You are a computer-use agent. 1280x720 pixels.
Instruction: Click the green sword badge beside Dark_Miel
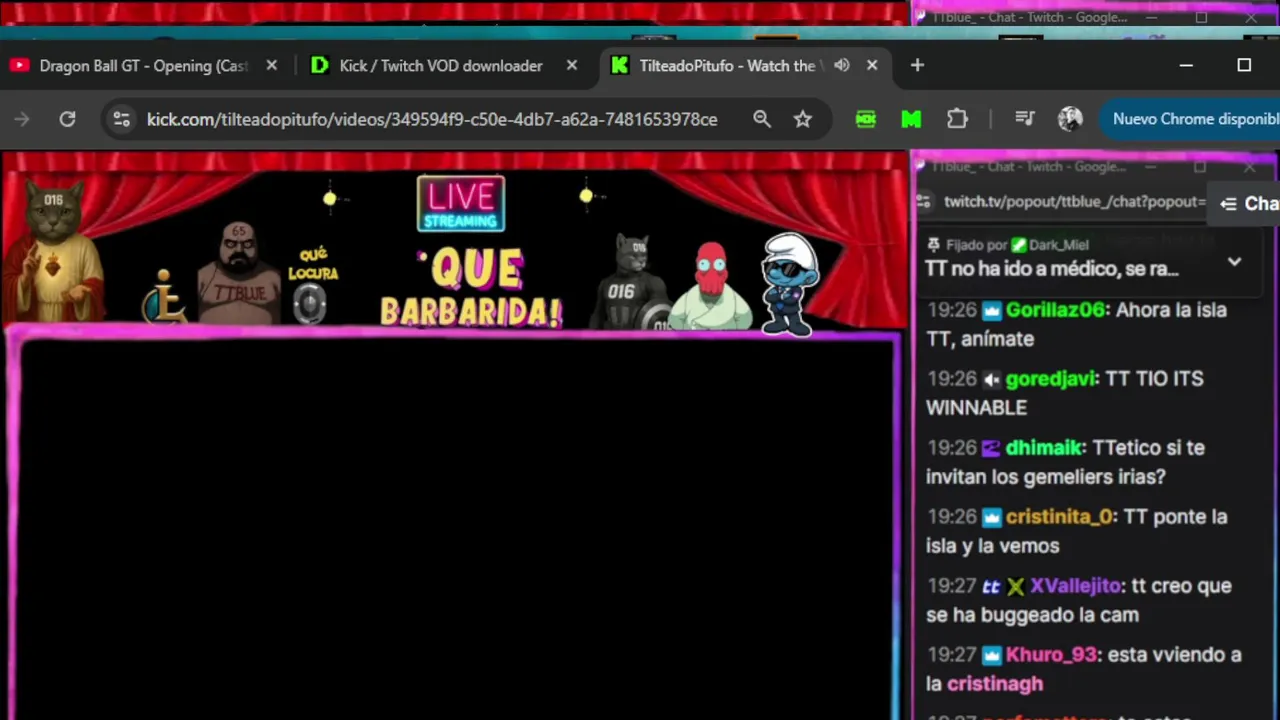tap(1019, 245)
